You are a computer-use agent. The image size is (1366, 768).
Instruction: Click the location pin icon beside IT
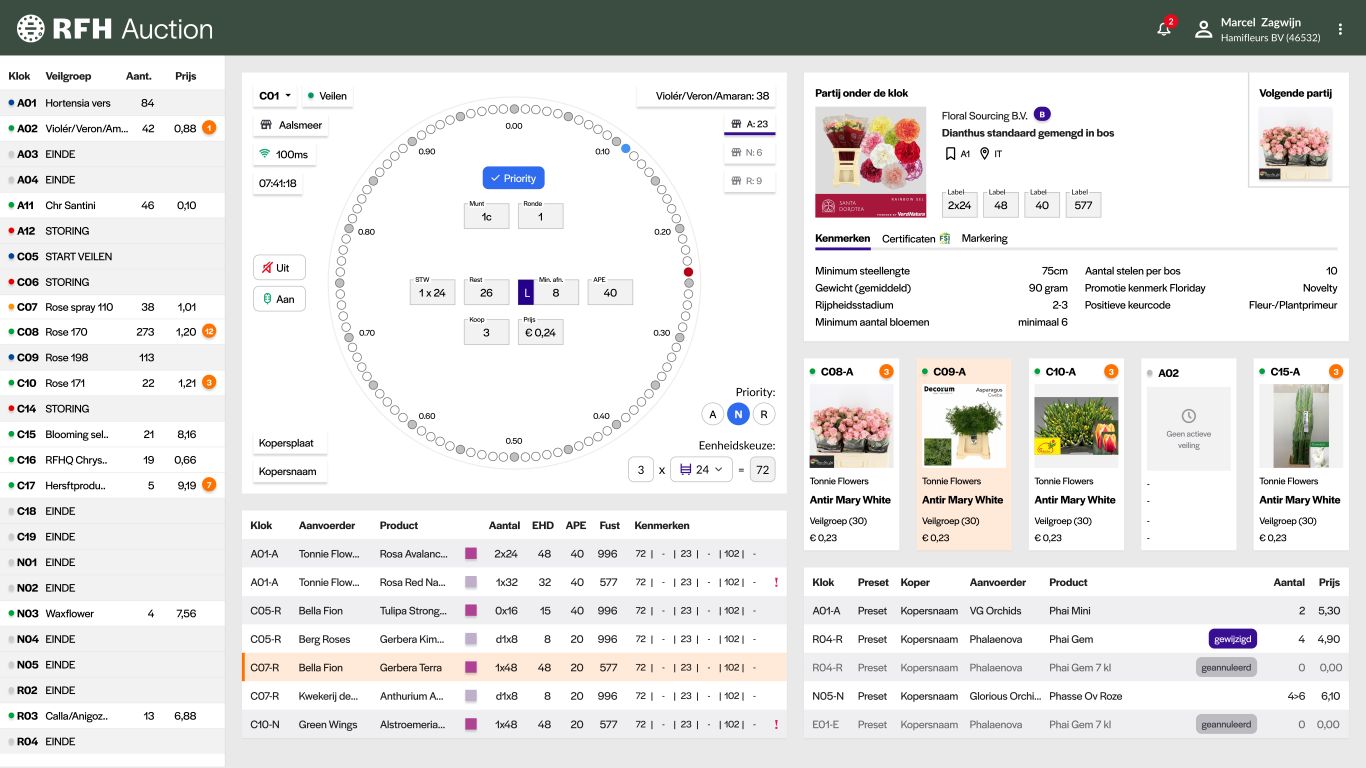pos(984,154)
